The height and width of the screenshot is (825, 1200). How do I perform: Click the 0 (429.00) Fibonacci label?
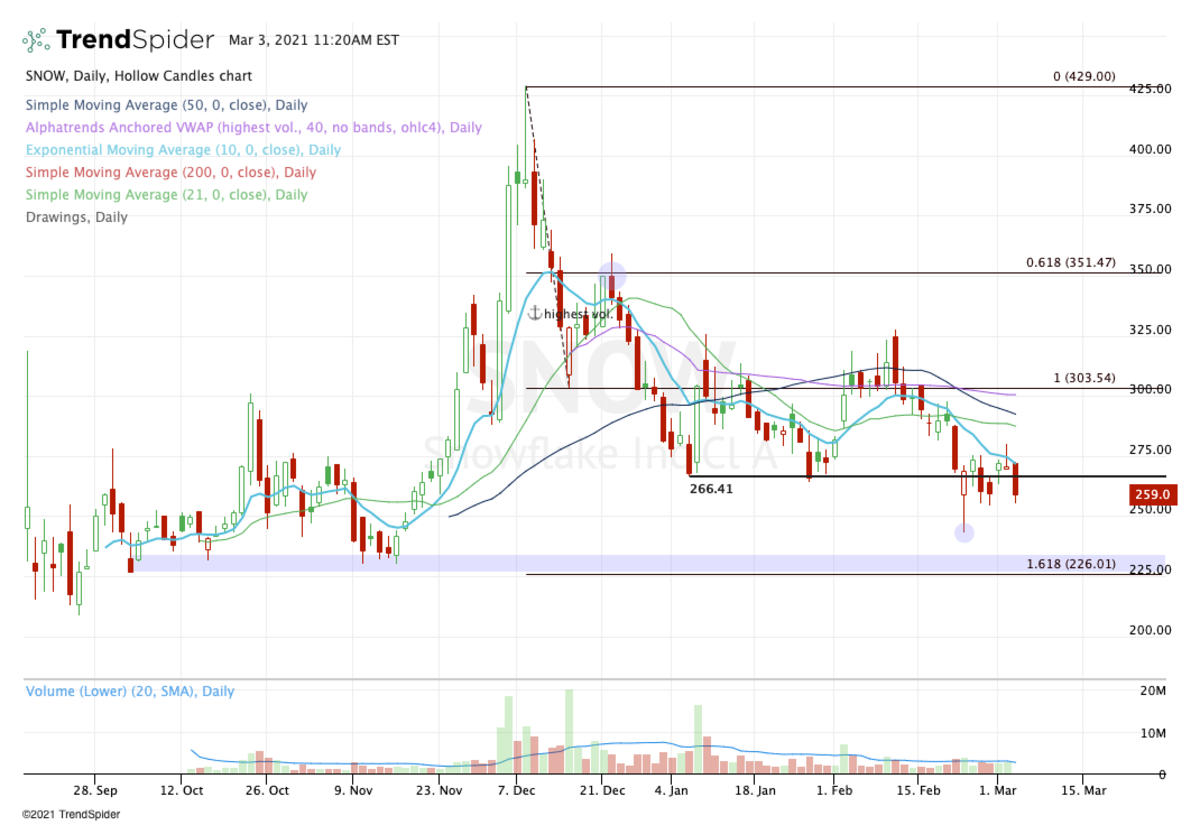[x=1084, y=76]
